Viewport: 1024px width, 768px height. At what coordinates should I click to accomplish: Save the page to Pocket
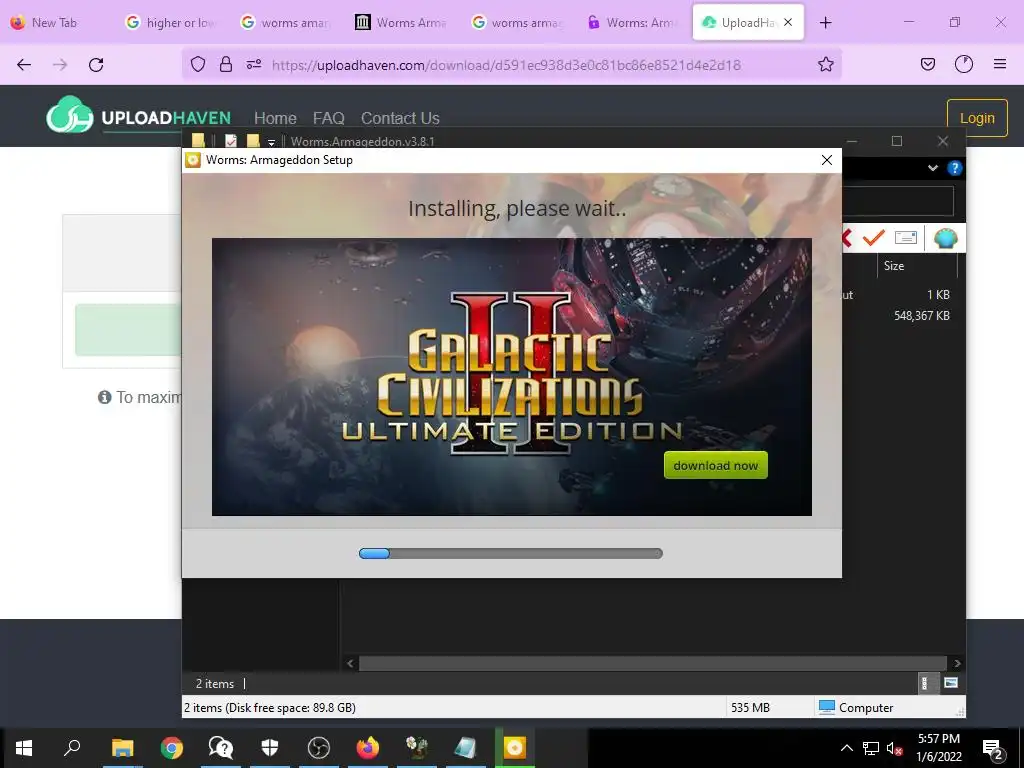point(927,64)
